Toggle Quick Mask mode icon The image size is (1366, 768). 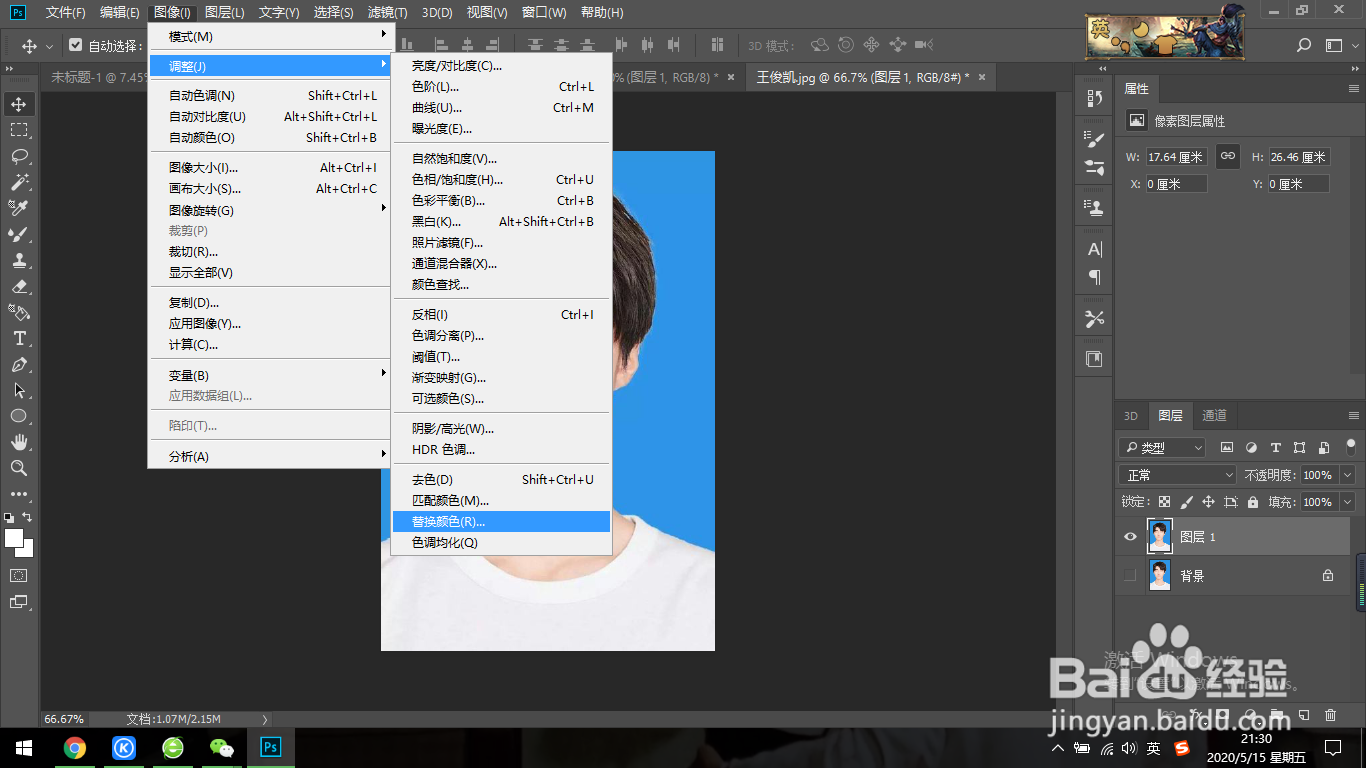click(19, 576)
